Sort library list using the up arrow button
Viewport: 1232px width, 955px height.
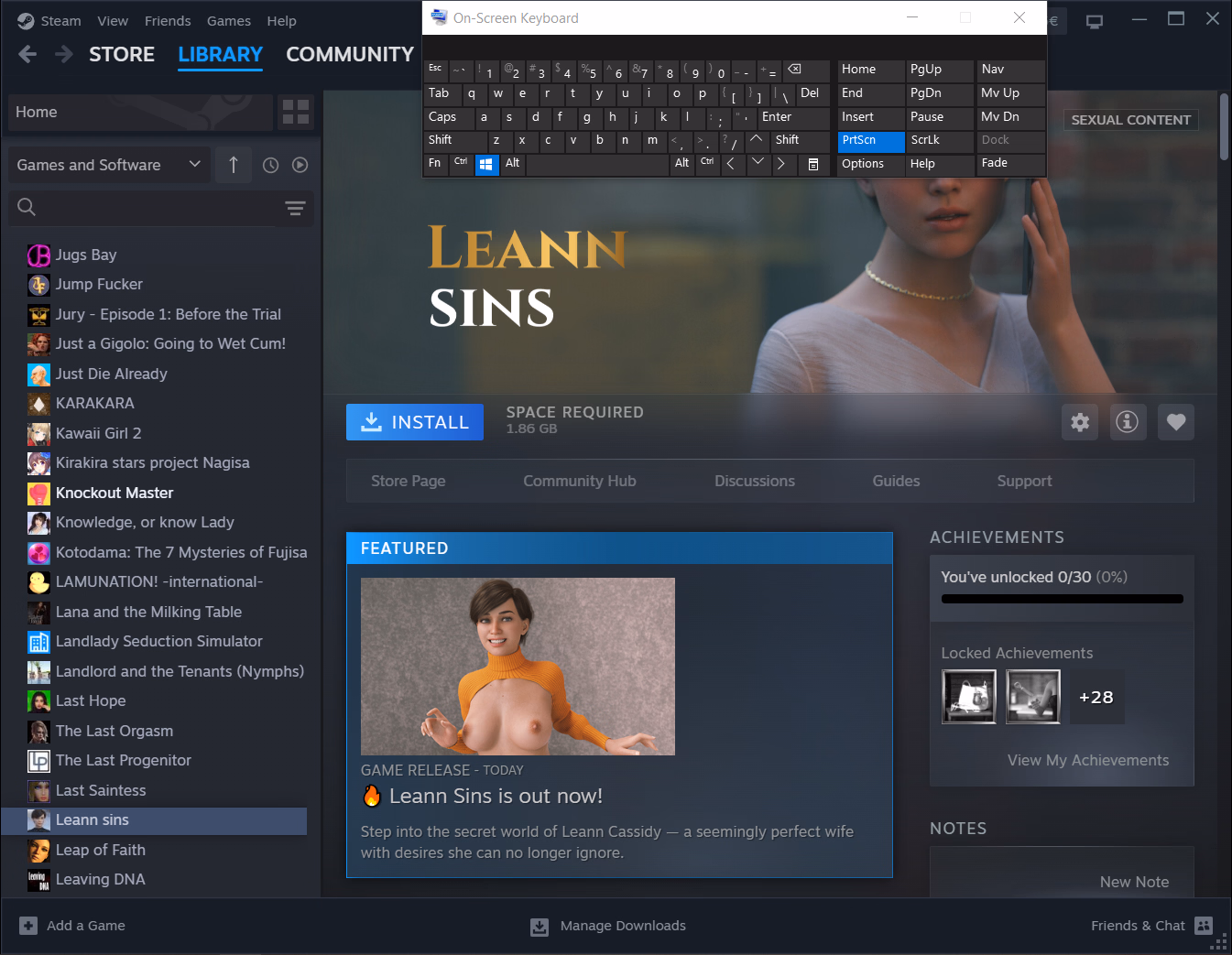pos(234,165)
